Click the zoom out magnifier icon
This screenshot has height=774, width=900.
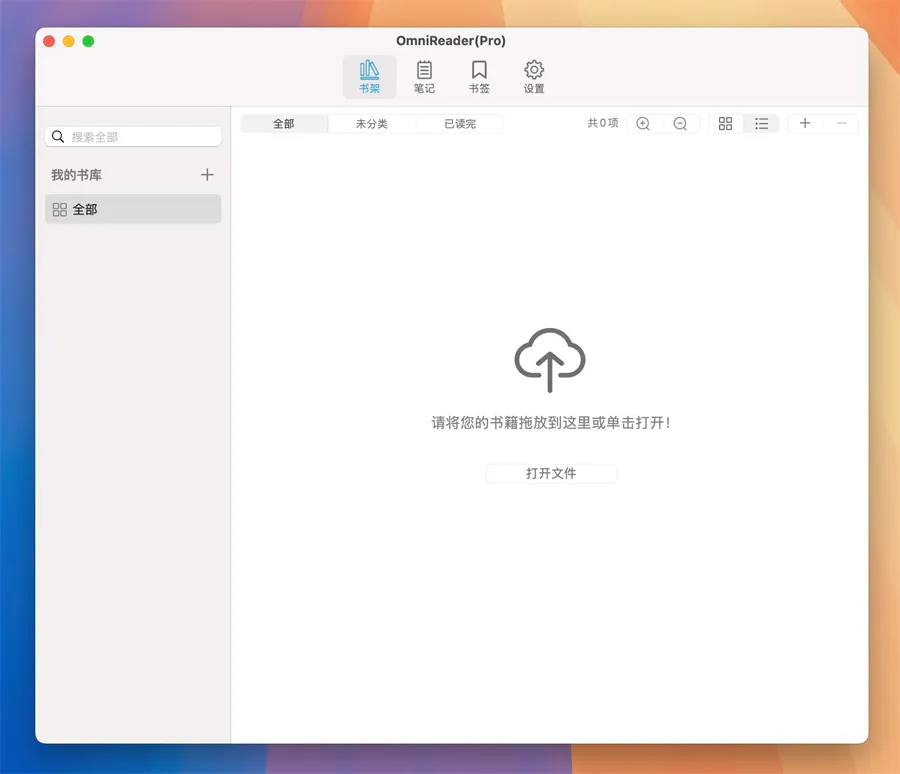pos(680,124)
